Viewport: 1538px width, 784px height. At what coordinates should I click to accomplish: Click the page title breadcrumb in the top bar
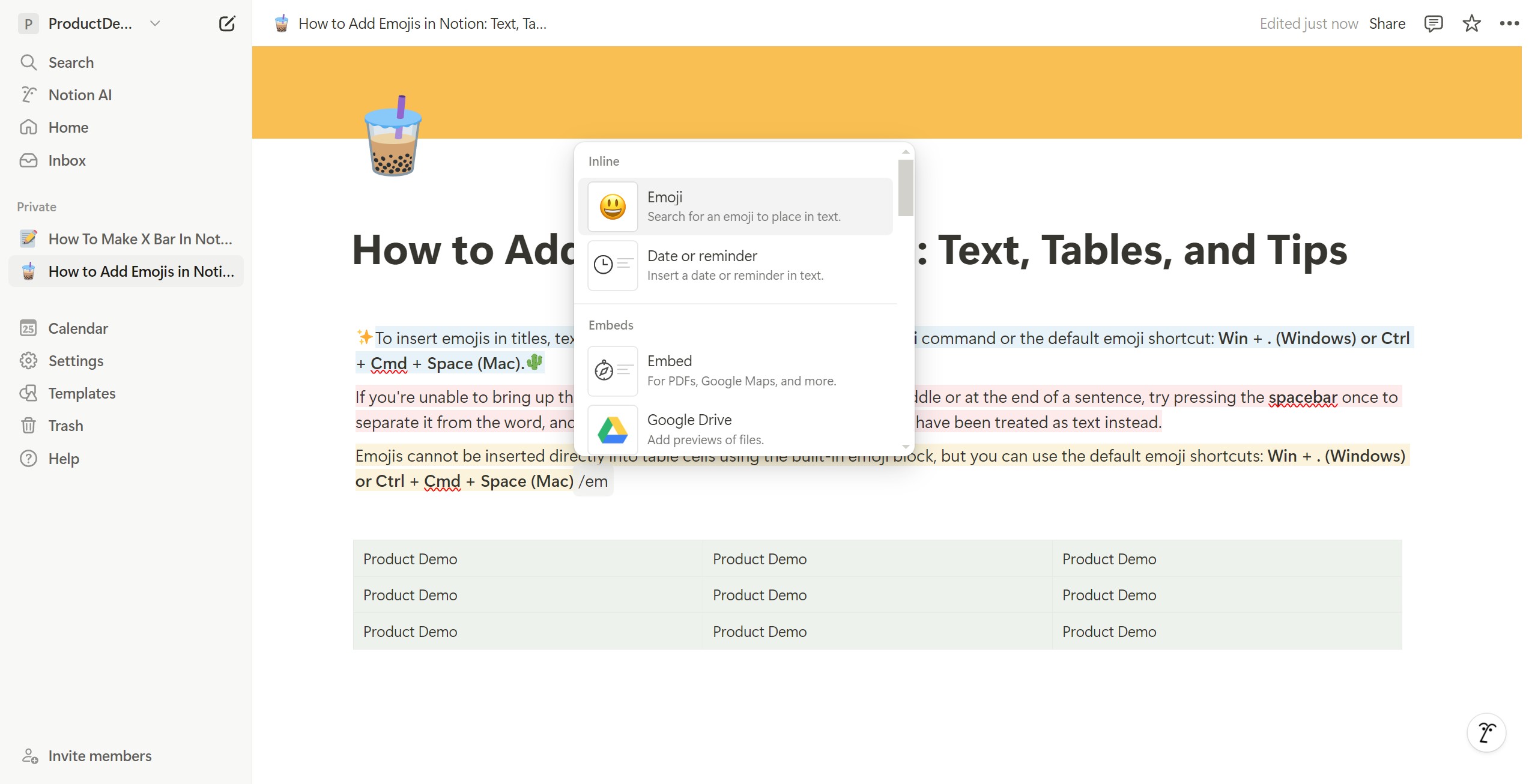422,23
